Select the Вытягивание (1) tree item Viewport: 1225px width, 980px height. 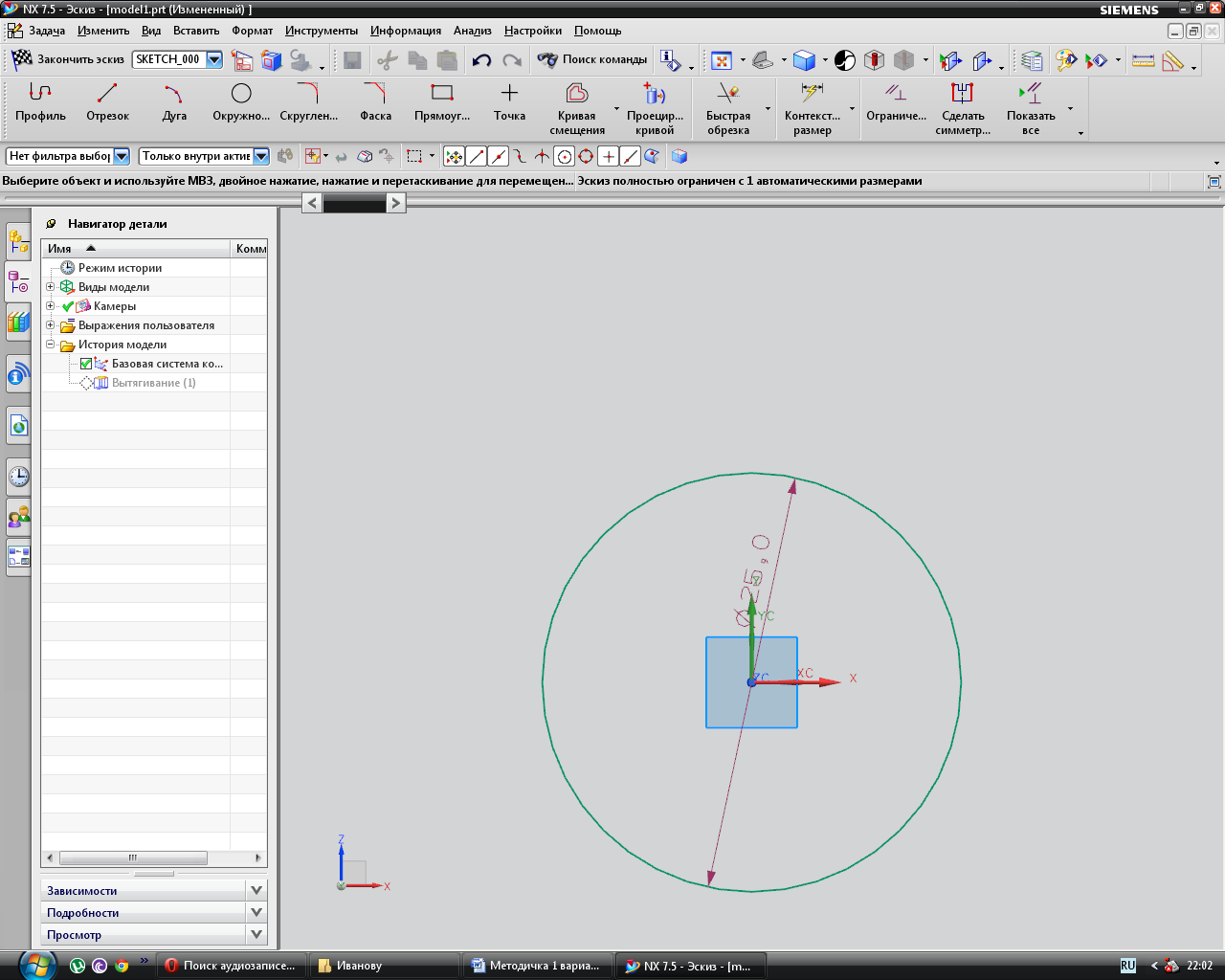click(154, 383)
